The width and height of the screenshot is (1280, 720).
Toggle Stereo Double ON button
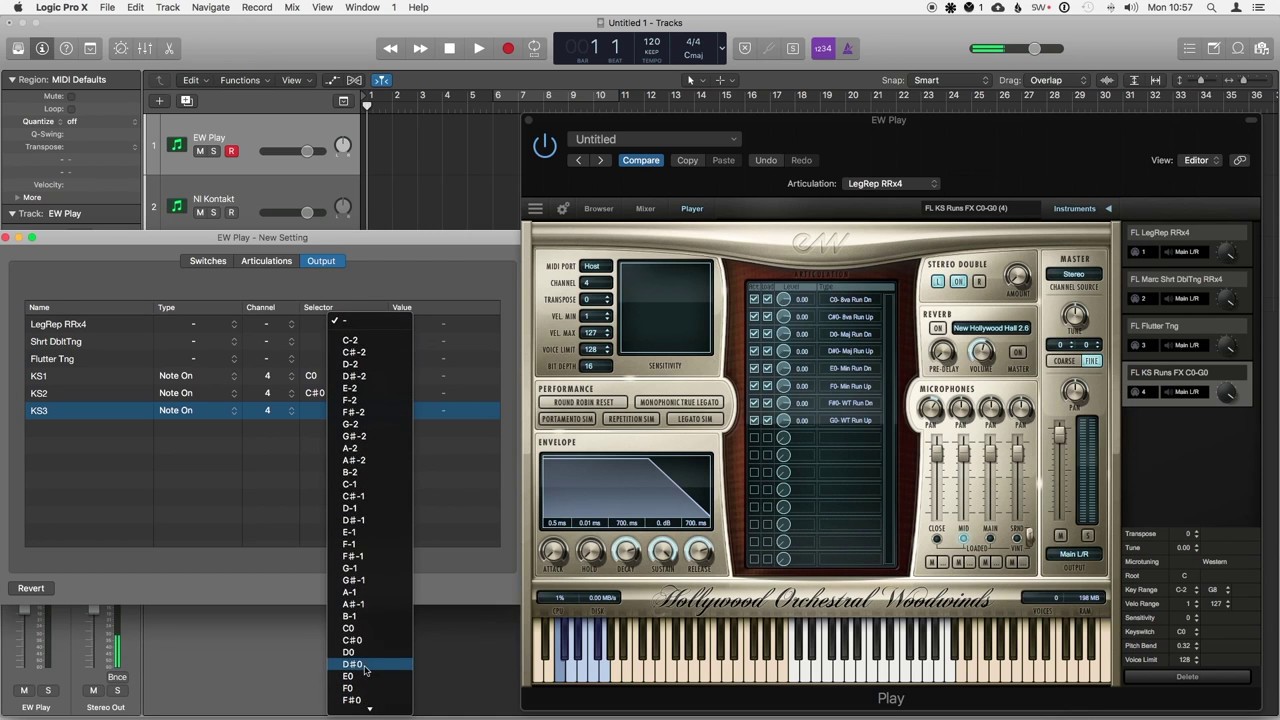958,282
